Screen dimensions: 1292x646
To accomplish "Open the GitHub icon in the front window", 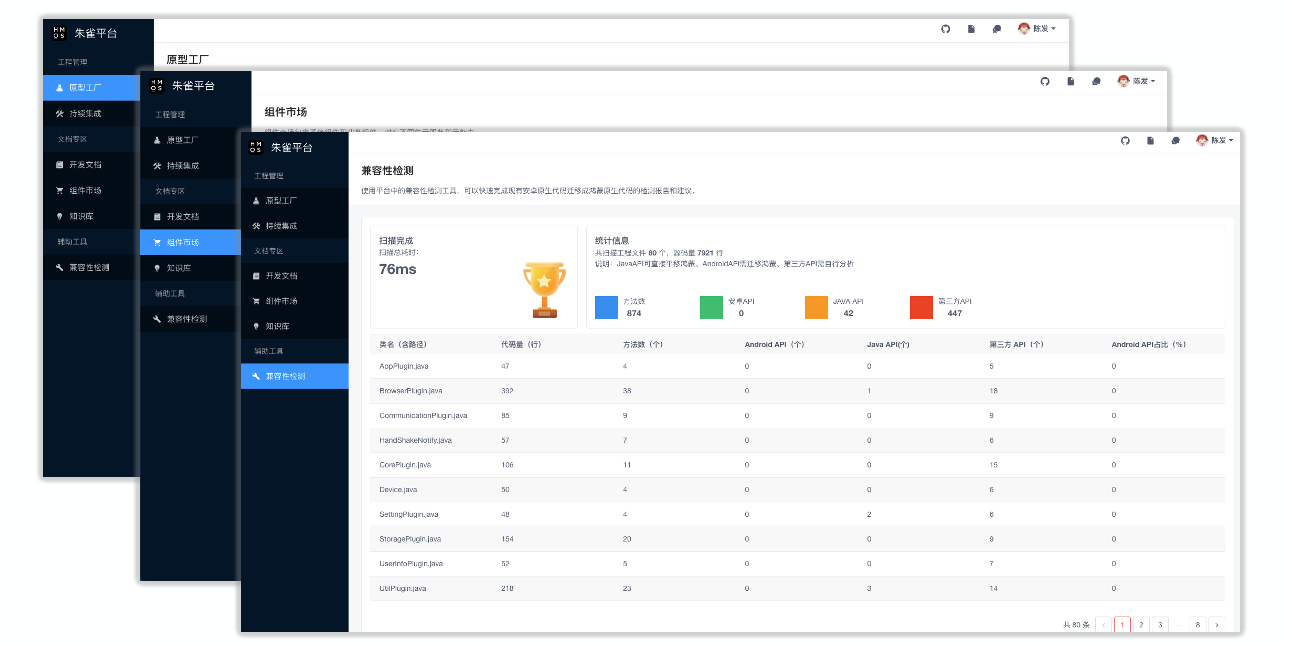I will [x=1125, y=141].
